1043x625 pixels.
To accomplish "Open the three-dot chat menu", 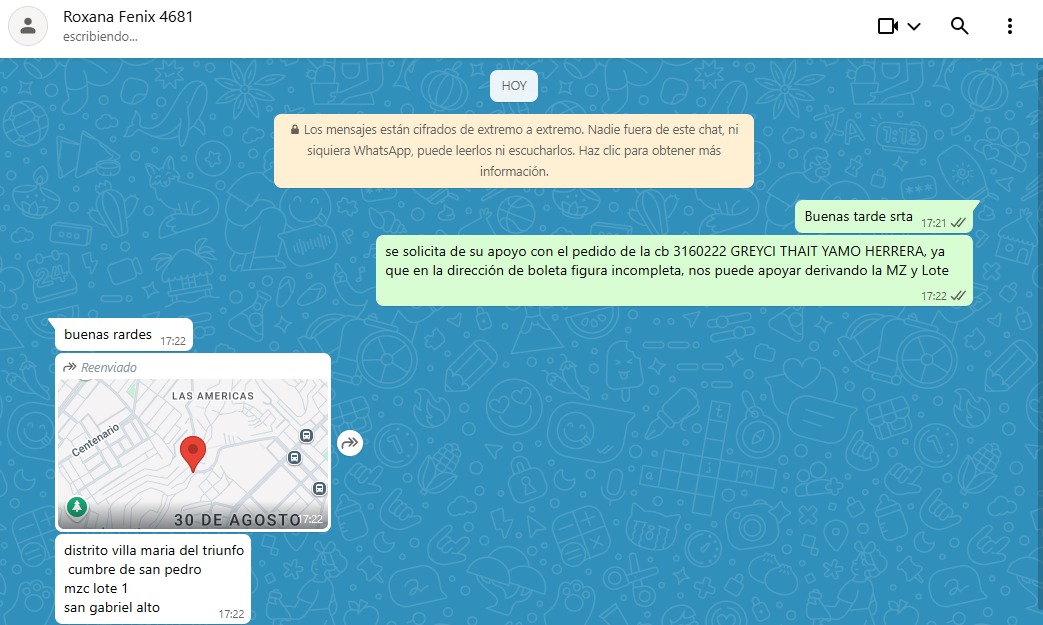I will click(x=1010, y=27).
